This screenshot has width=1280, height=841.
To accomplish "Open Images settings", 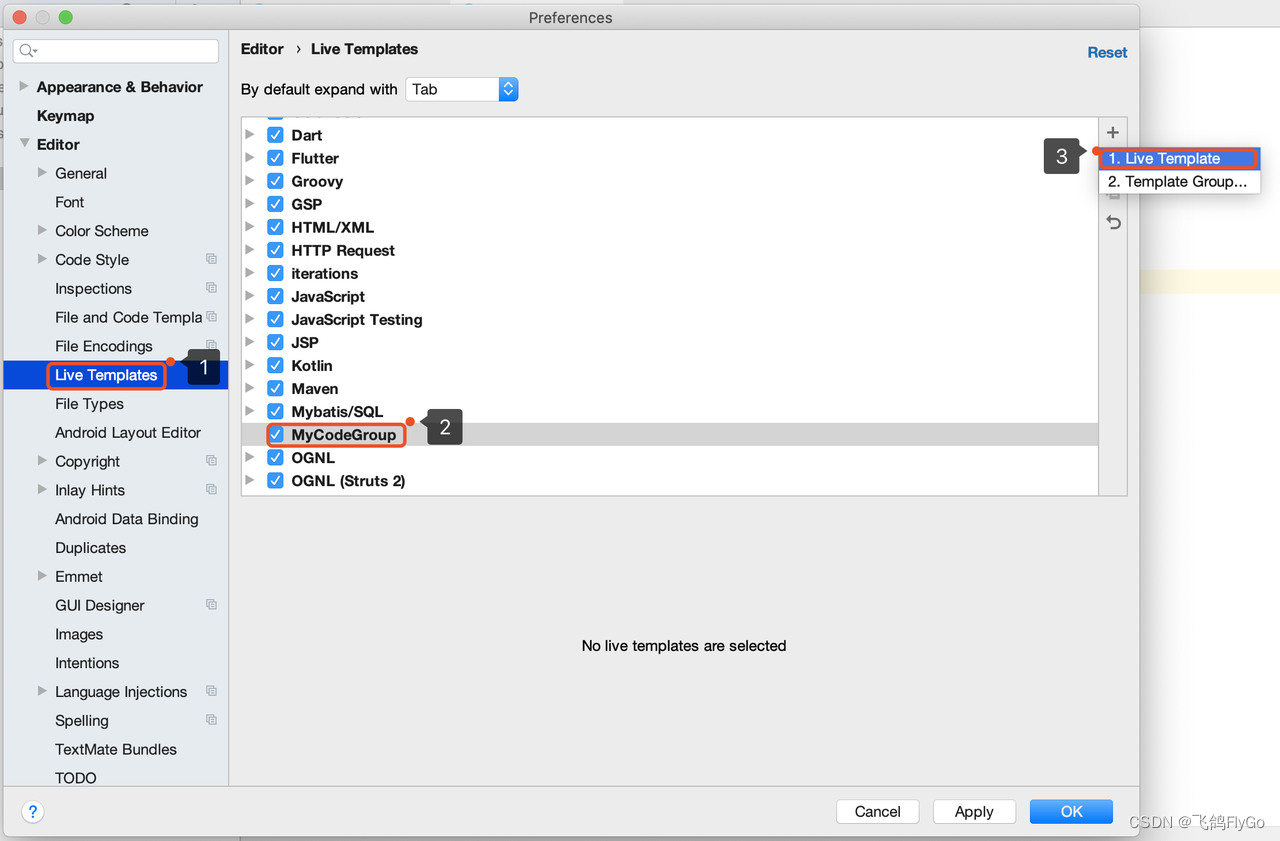I will (79, 634).
